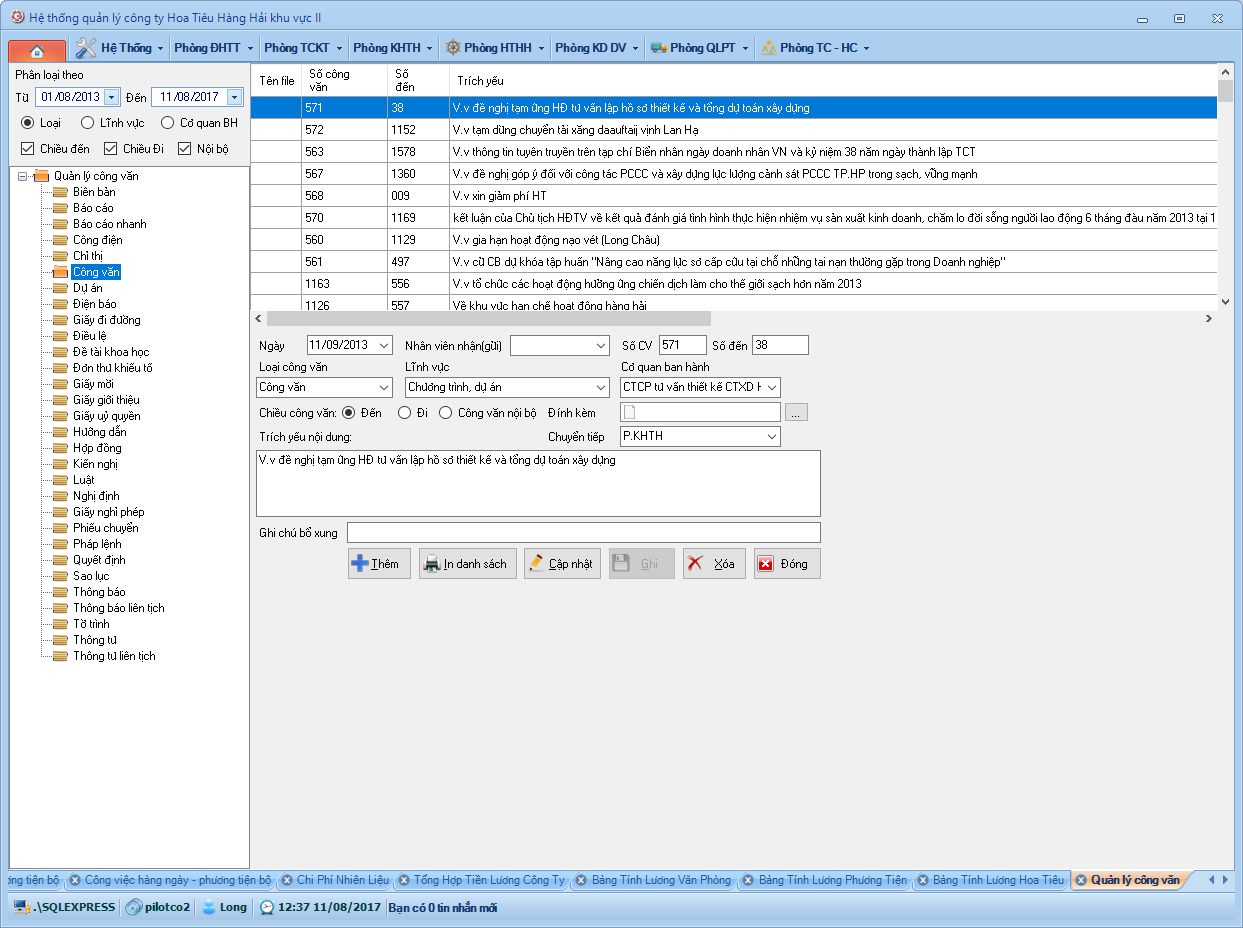Click the browse (...) attachment button
This screenshot has width=1243, height=928.
796,412
